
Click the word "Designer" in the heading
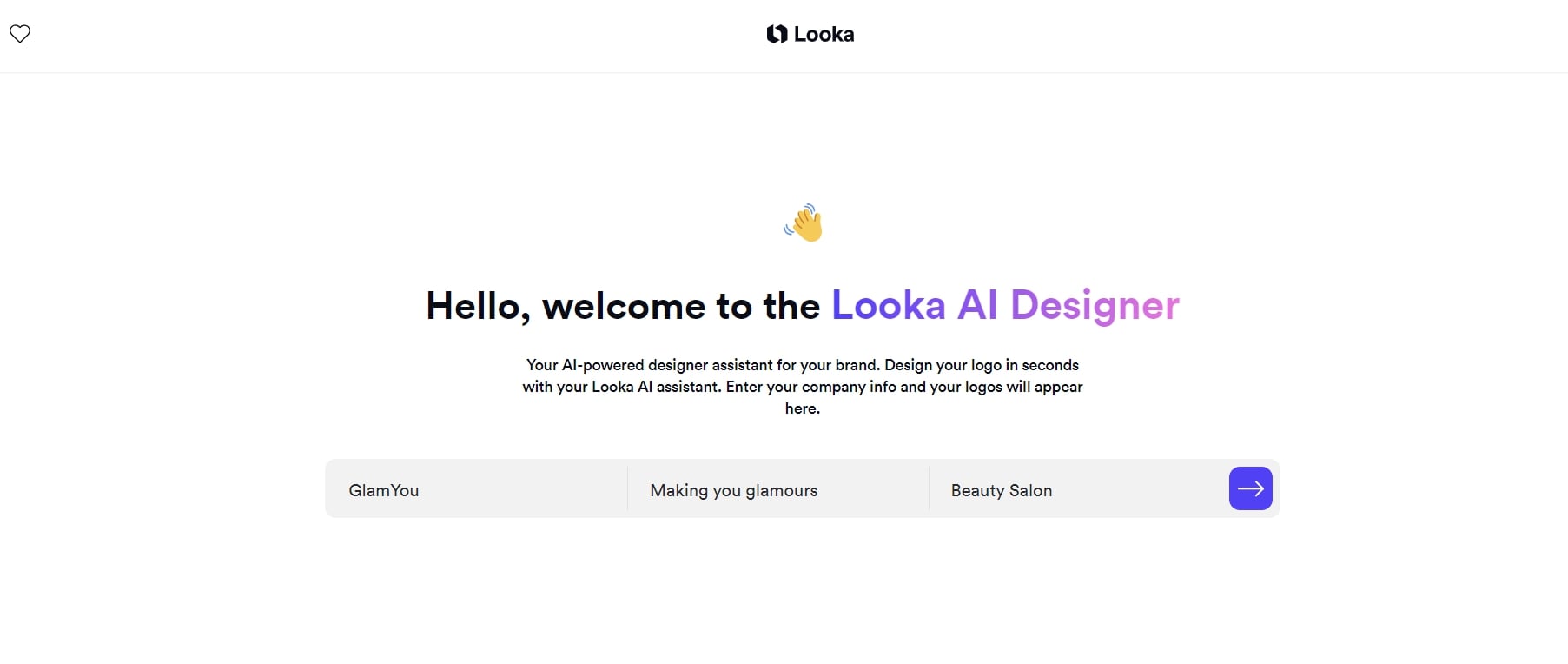pyautogui.click(x=1095, y=305)
